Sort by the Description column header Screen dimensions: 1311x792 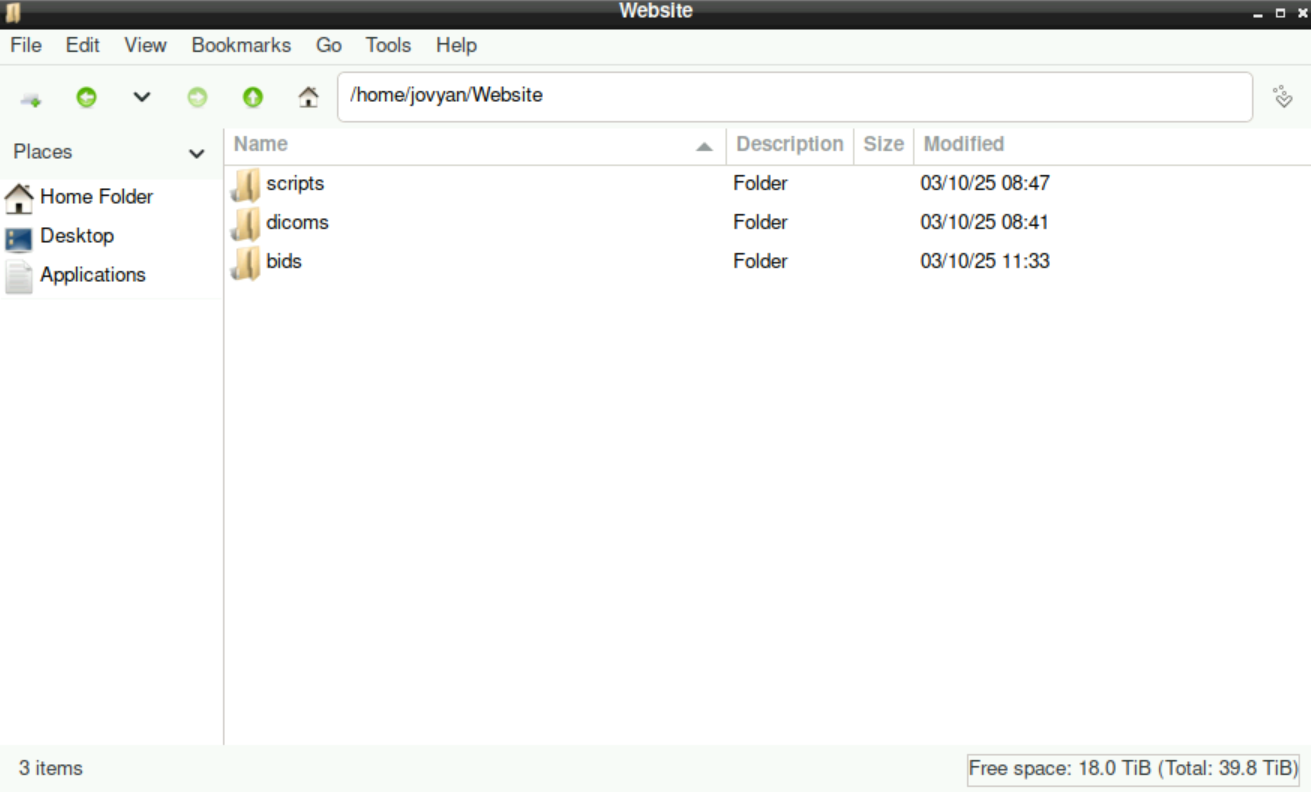(x=790, y=145)
